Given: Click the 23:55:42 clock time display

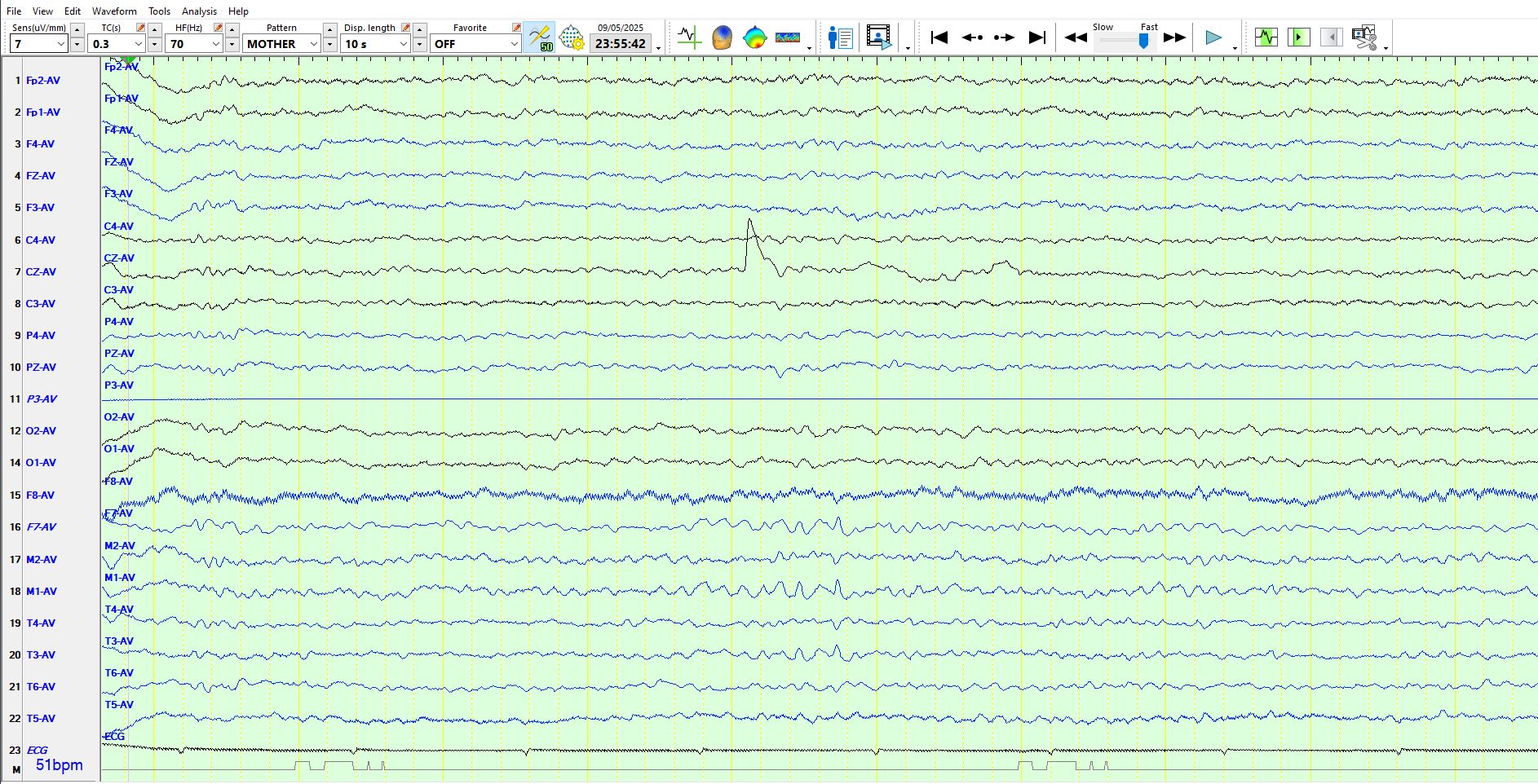Looking at the screenshot, I should coord(621,44).
